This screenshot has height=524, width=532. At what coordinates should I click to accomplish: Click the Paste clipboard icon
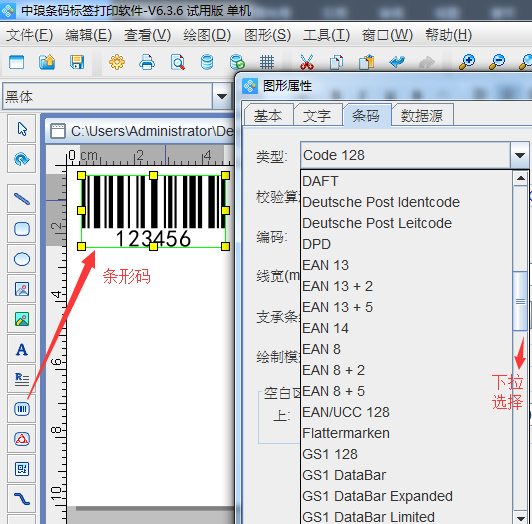tap(366, 62)
